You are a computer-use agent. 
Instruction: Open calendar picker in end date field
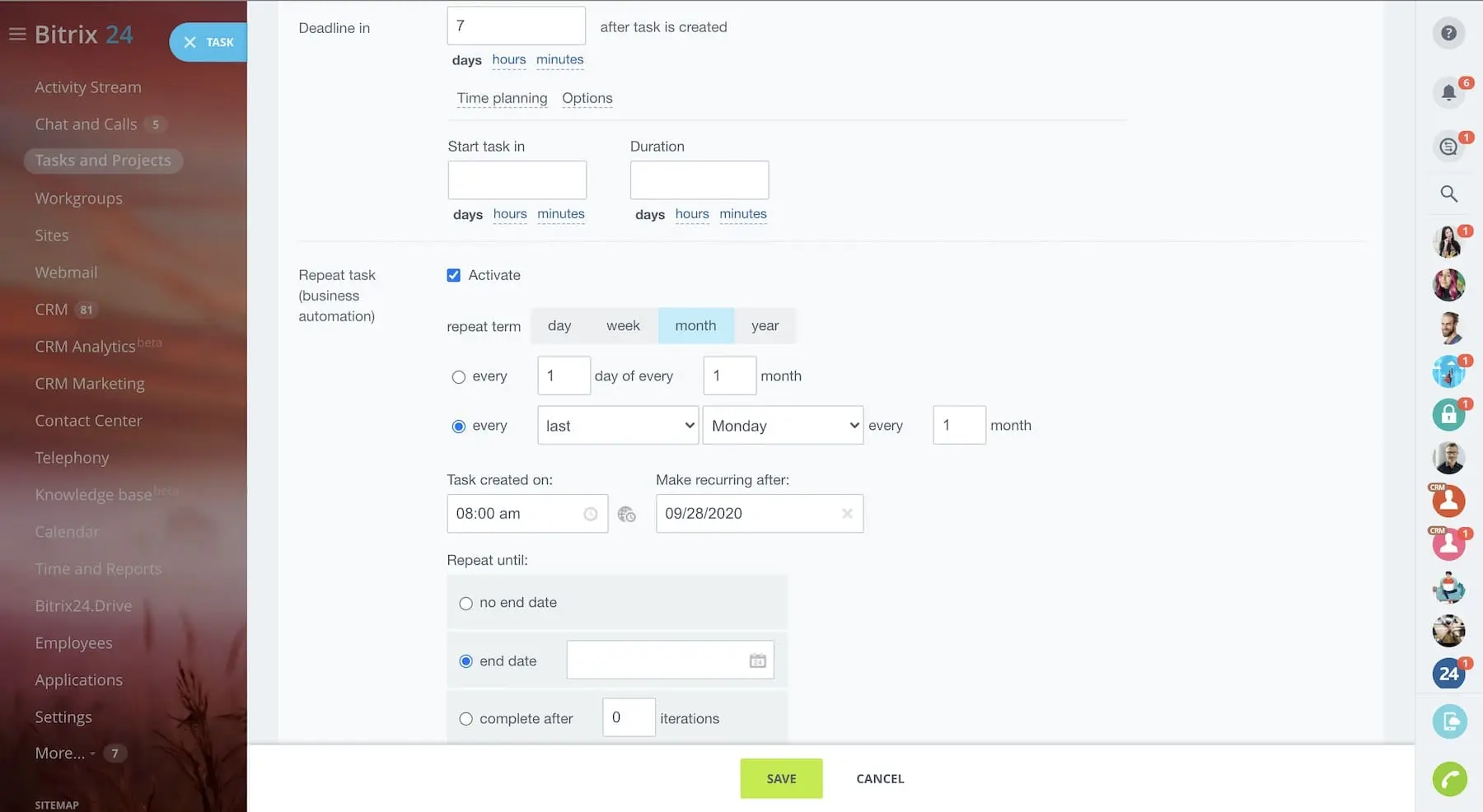[x=757, y=660]
